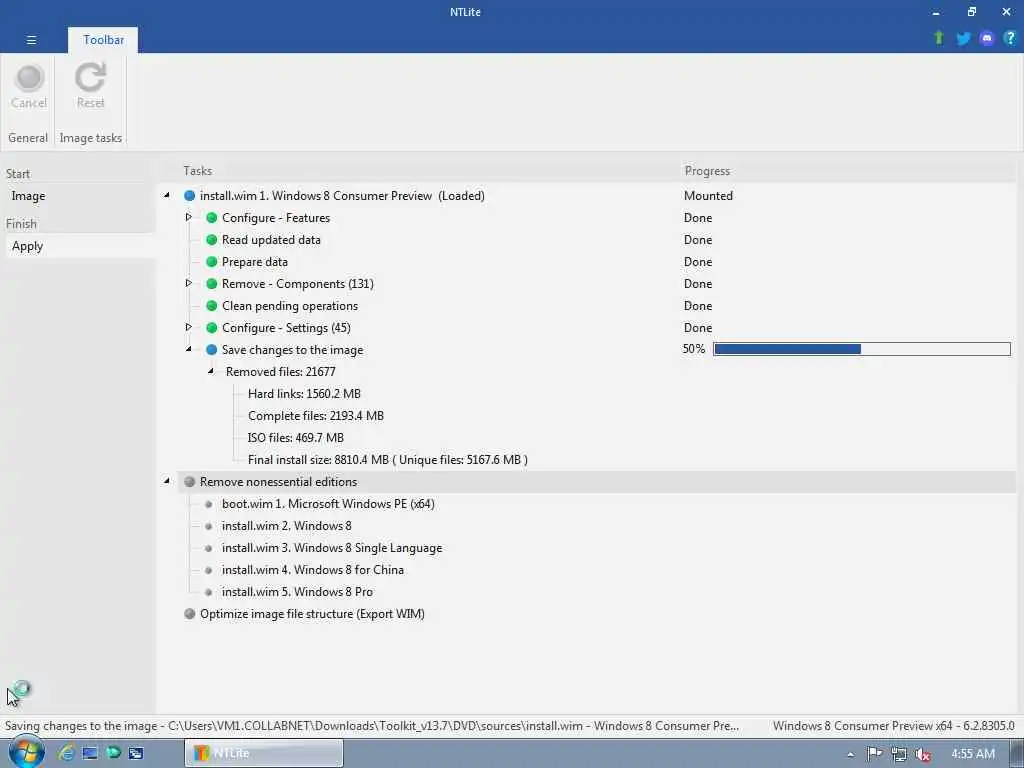Click green dot beside Read updated data
Viewport: 1024px width, 768px height.
[212, 240]
